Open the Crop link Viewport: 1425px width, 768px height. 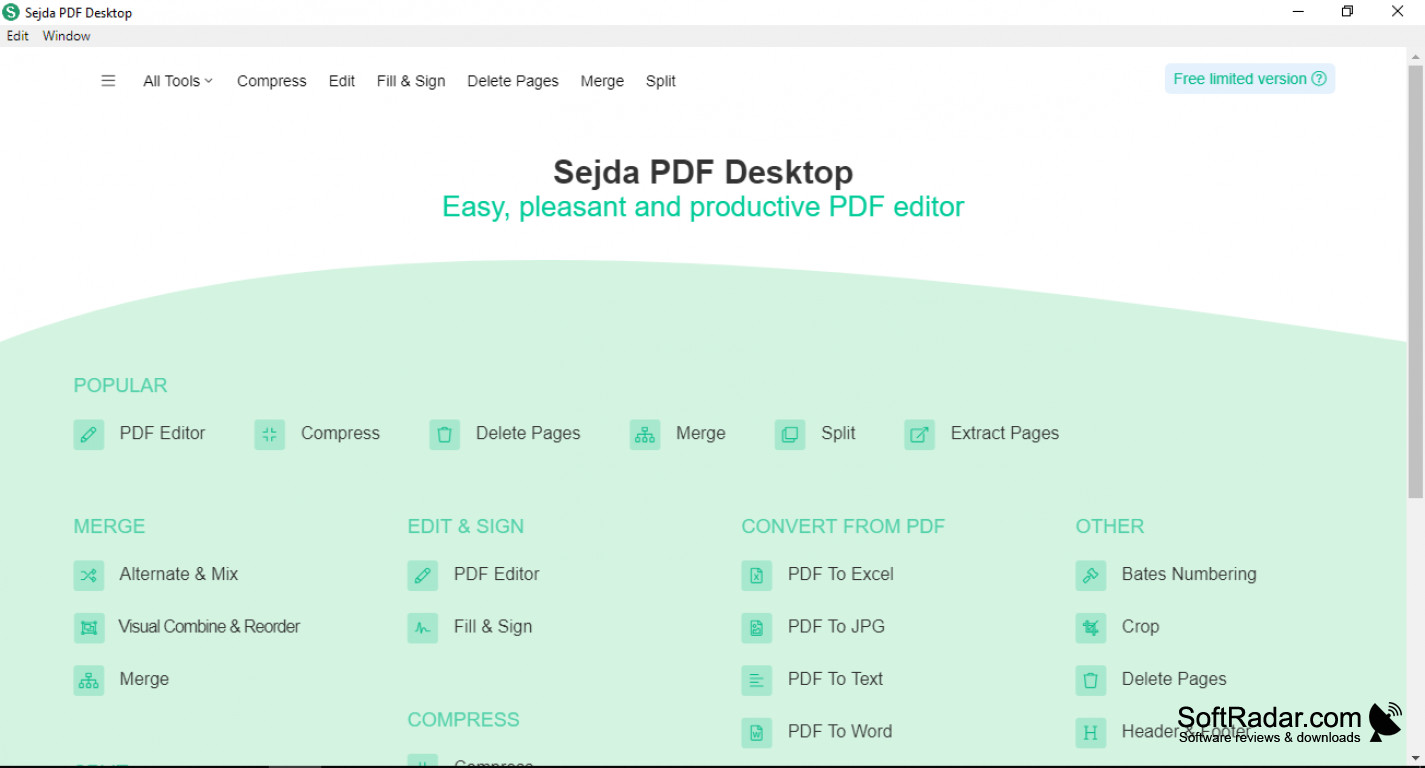pos(1140,627)
